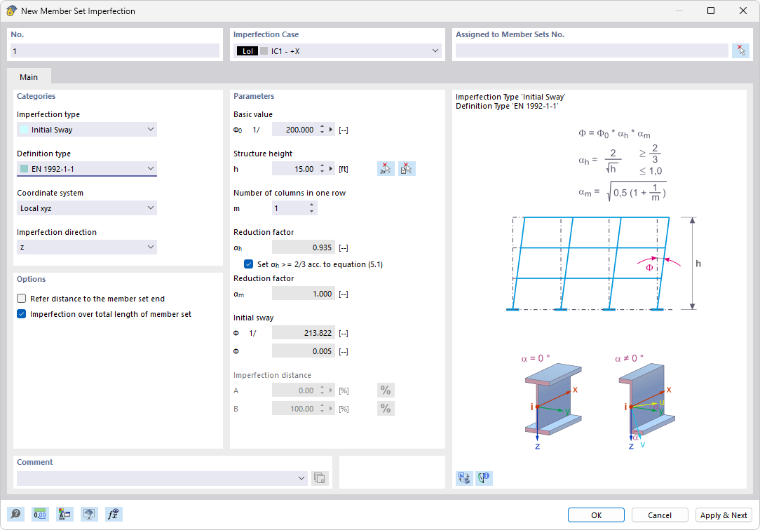This screenshot has height=530, width=760.
Task: Click the right icon below the preview graphic
Action: (484, 478)
